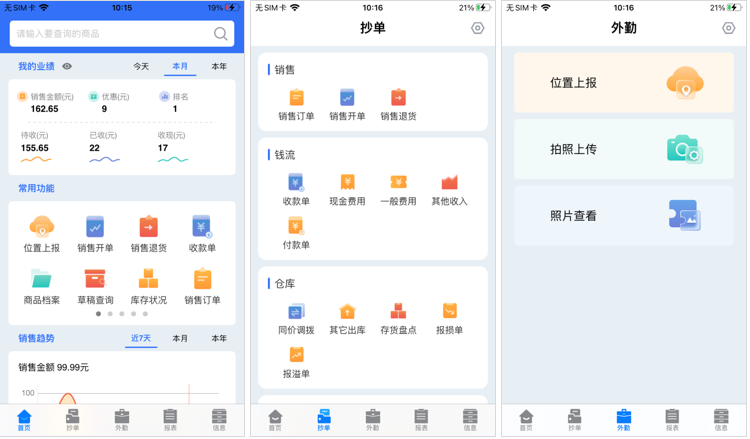Open 销售退货 icon in 抄单 sales section

(x=398, y=97)
